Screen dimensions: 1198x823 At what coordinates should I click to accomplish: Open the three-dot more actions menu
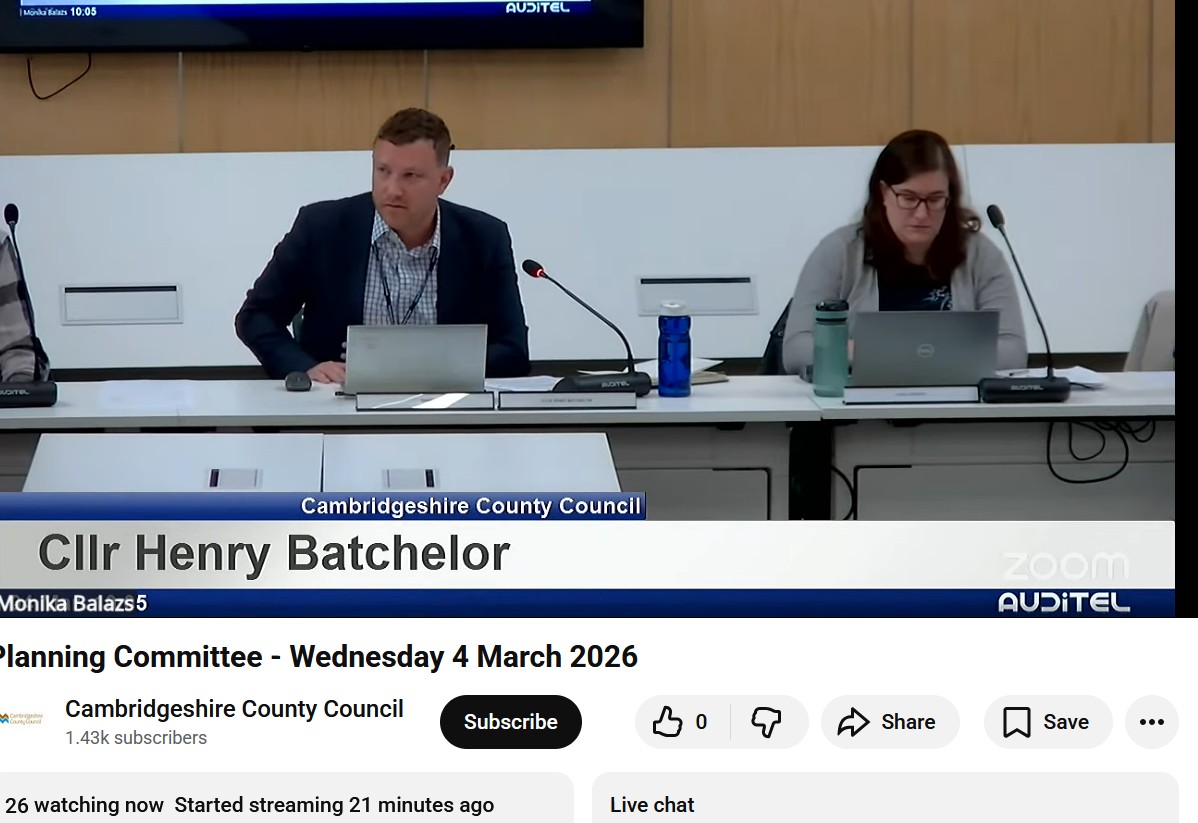(1151, 722)
